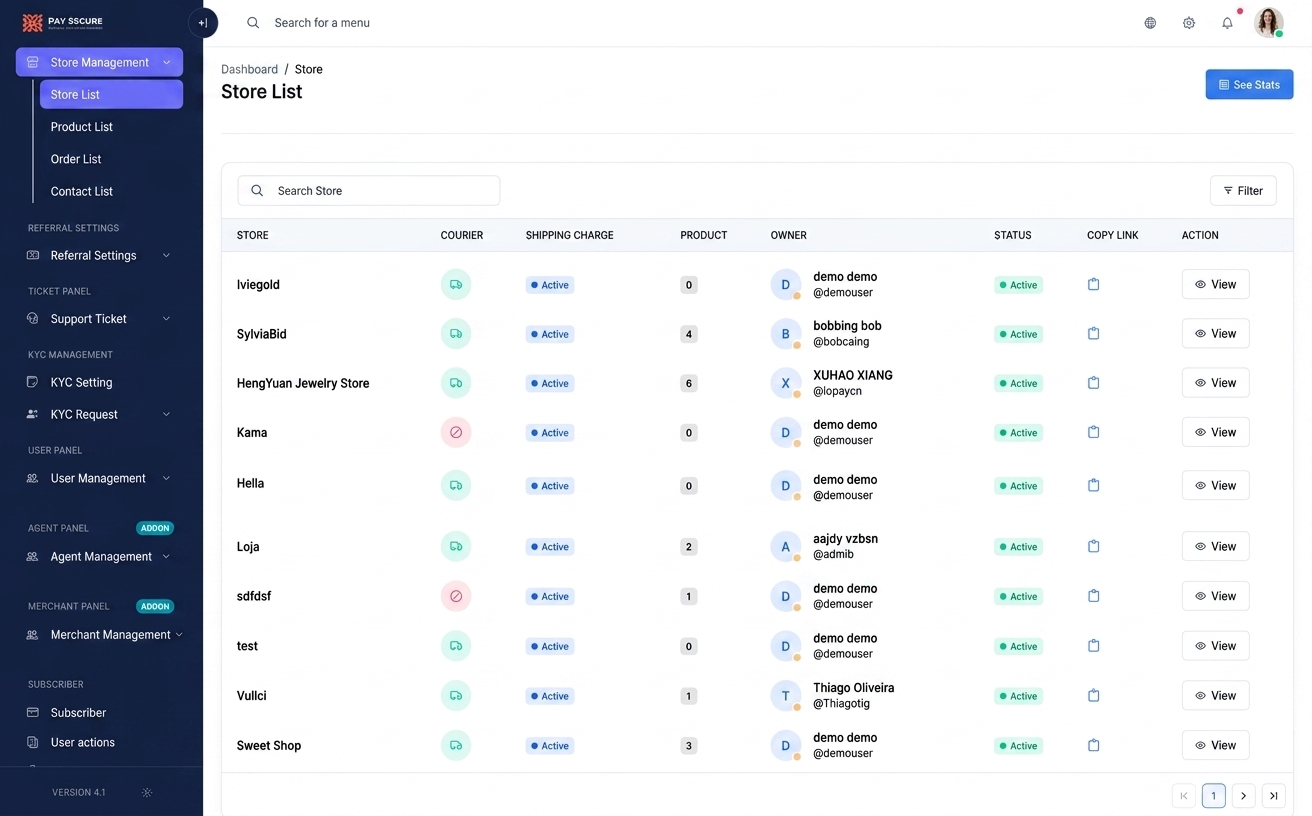Open the Order List sidebar item
This screenshot has height=816, width=1312.
(x=76, y=159)
